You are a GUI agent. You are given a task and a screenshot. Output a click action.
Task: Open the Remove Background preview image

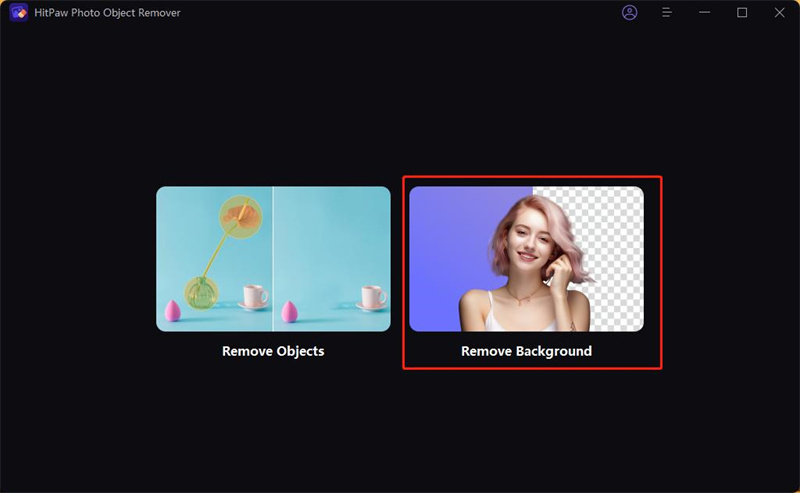pyautogui.click(x=526, y=259)
